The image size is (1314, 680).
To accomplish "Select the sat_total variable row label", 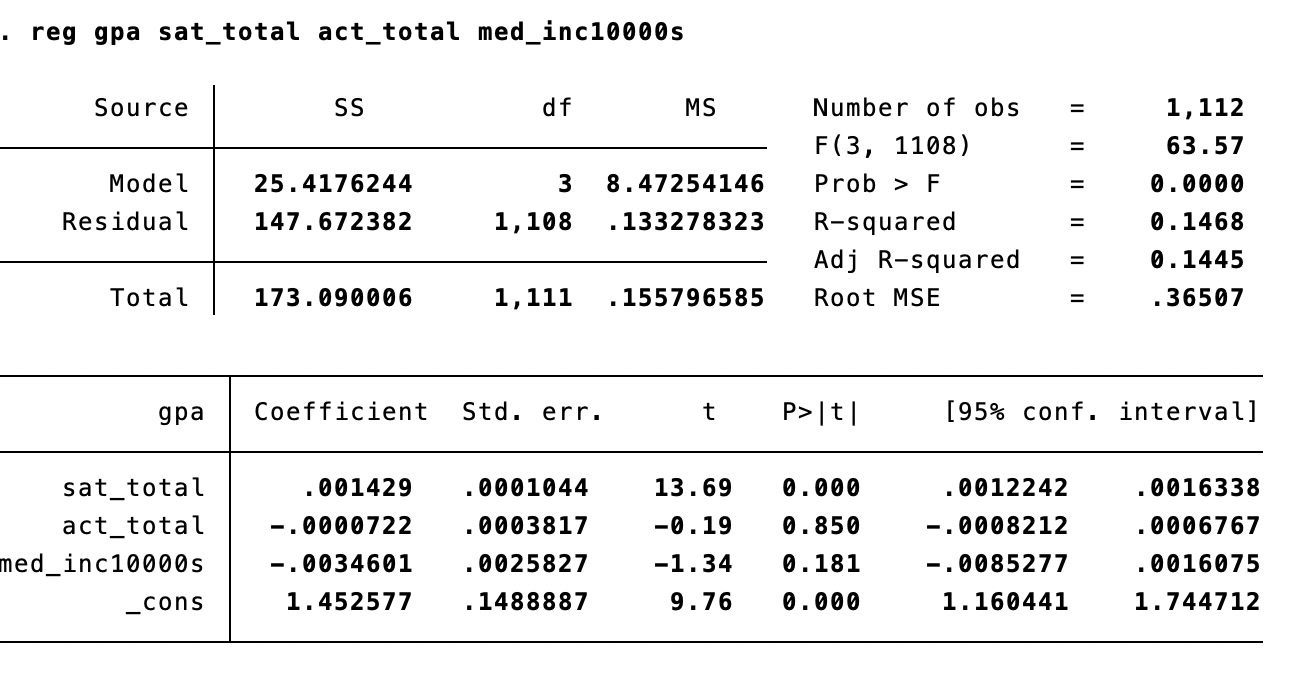I will tap(133, 488).
